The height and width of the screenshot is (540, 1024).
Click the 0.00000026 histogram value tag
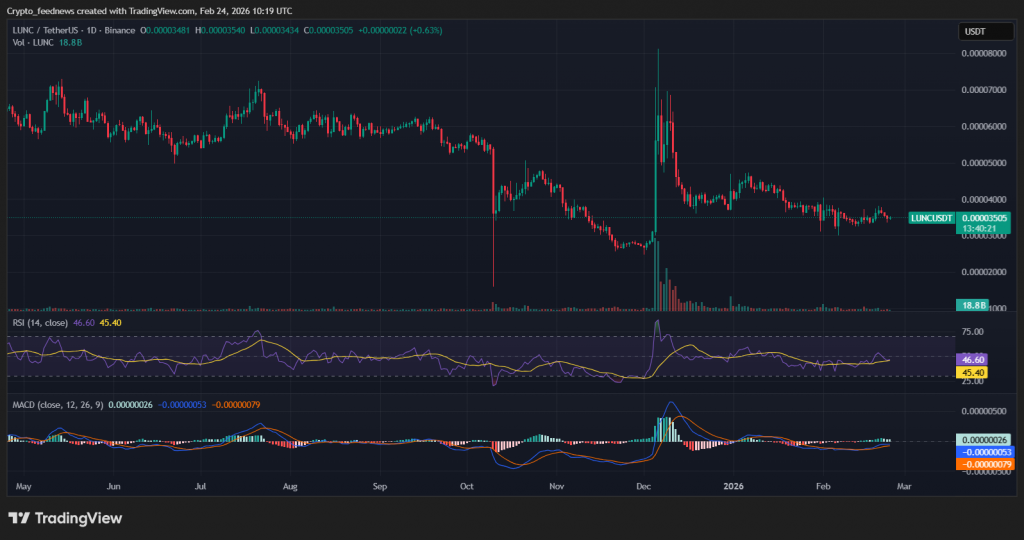pos(985,440)
